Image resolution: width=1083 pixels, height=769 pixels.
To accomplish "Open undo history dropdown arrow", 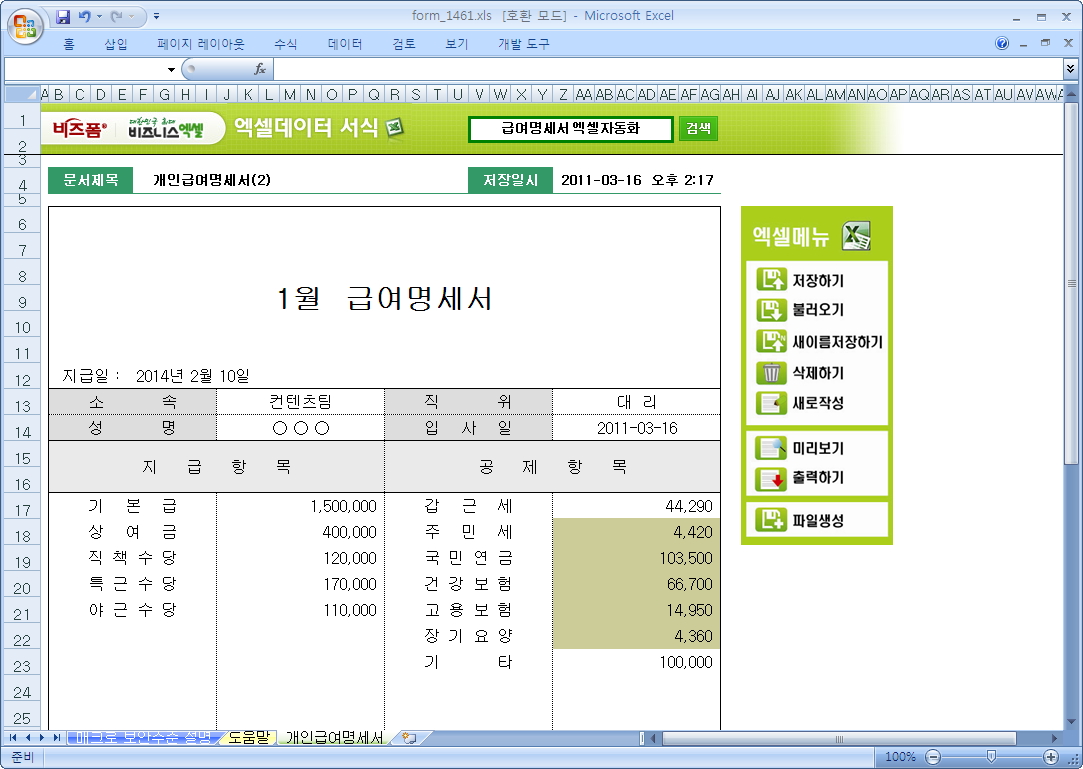I will click(99, 16).
